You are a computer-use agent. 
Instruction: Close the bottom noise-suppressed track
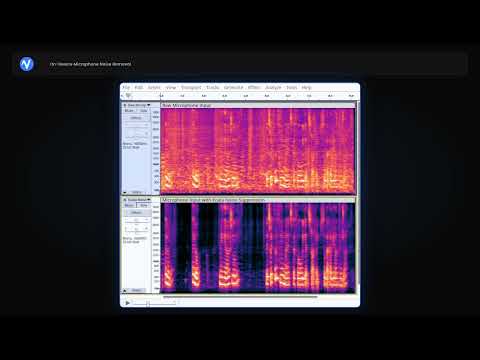[x=125, y=200]
